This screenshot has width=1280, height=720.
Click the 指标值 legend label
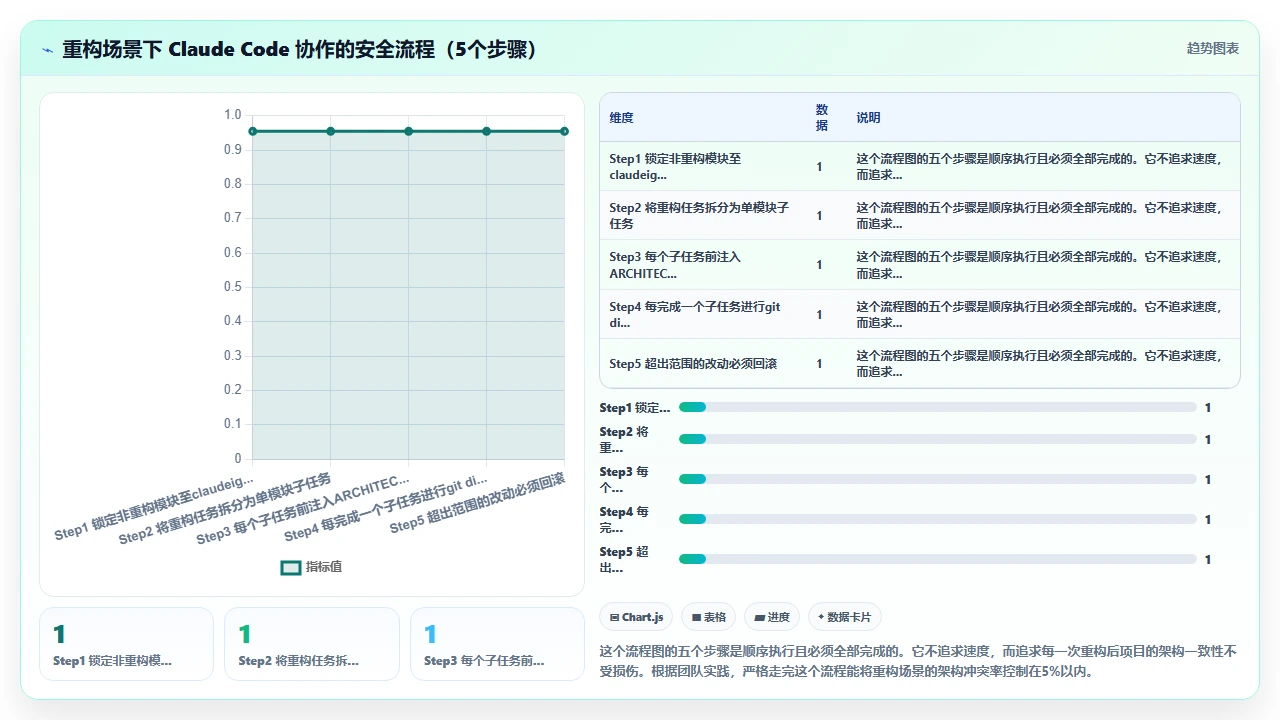(x=324, y=567)
